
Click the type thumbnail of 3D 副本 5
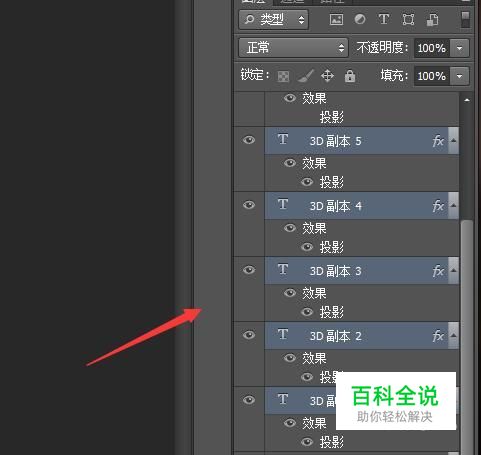pyautogui.click(x=283, y=139)
